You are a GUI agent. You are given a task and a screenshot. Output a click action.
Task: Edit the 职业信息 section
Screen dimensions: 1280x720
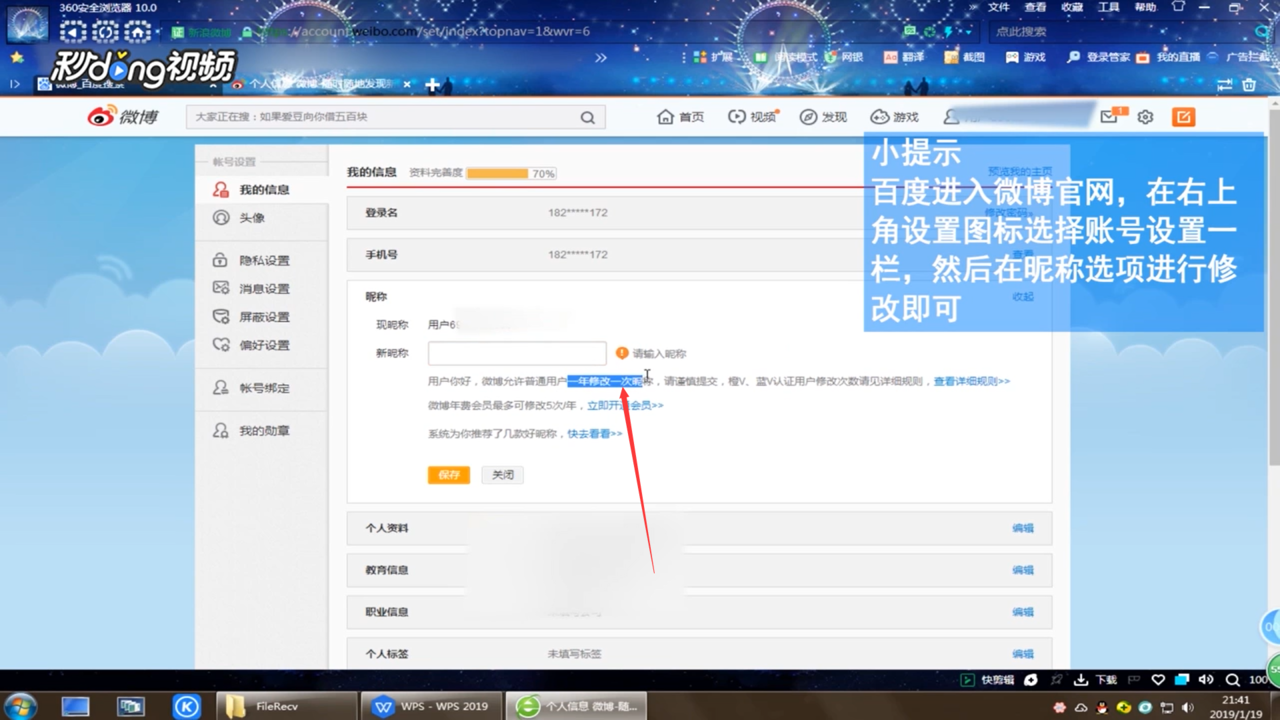coord(1022,612)
